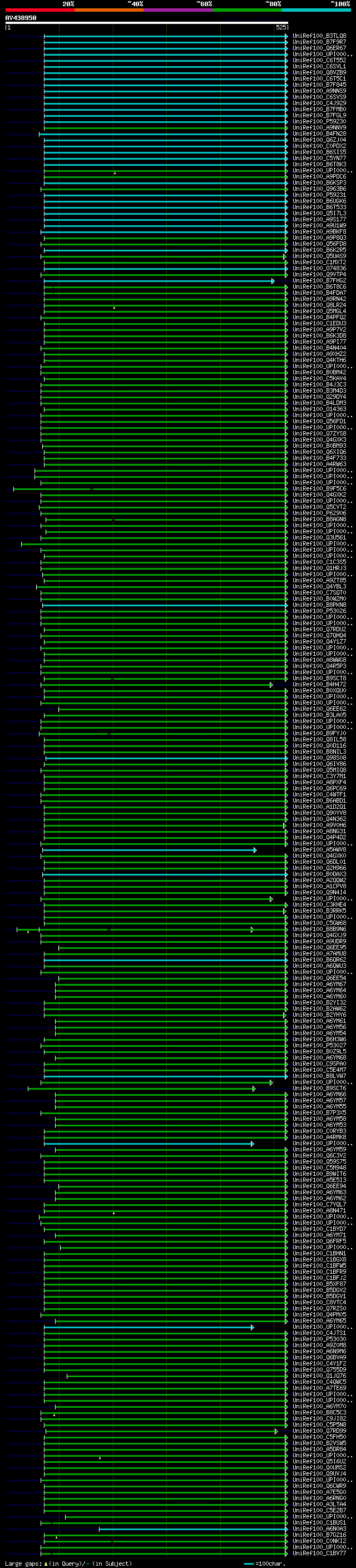Click the purple ~60% identity color bar
The height and width of the screenshot is (1568, 356).
pyautogui.click(x=179, y=10)
